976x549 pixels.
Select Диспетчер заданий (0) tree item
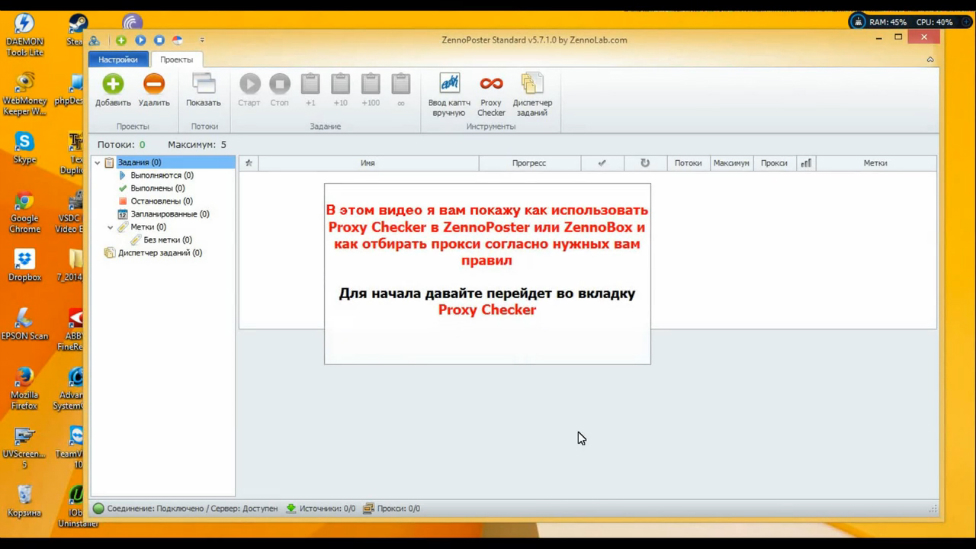(160, 253)
